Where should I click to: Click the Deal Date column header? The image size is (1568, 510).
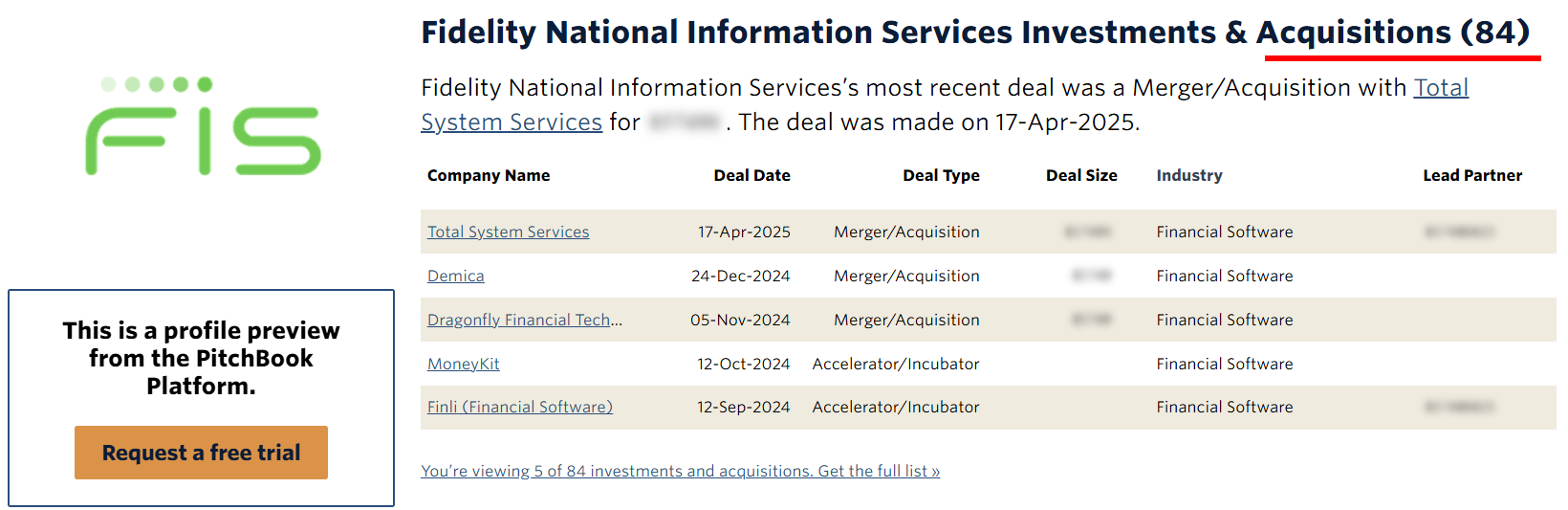pos(751,175)
